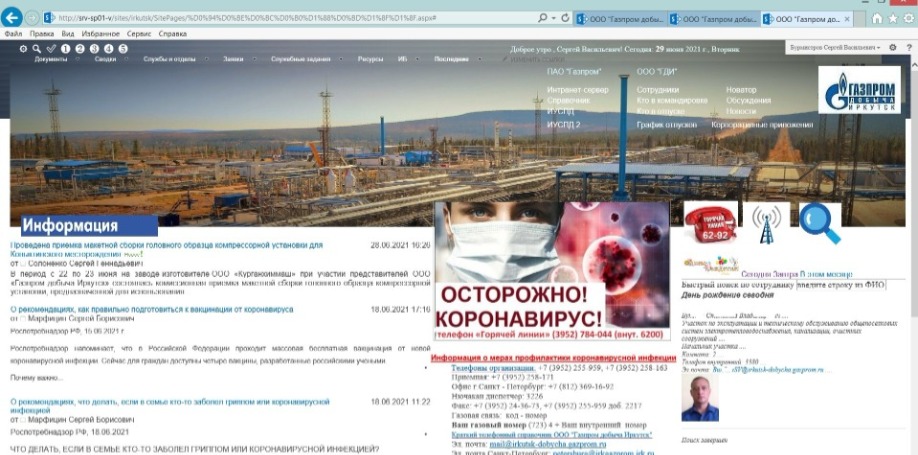Click the red hotline phone 62-92 icon
The width and height of the screenshot is (918, 455).
[x=710, y=223]
